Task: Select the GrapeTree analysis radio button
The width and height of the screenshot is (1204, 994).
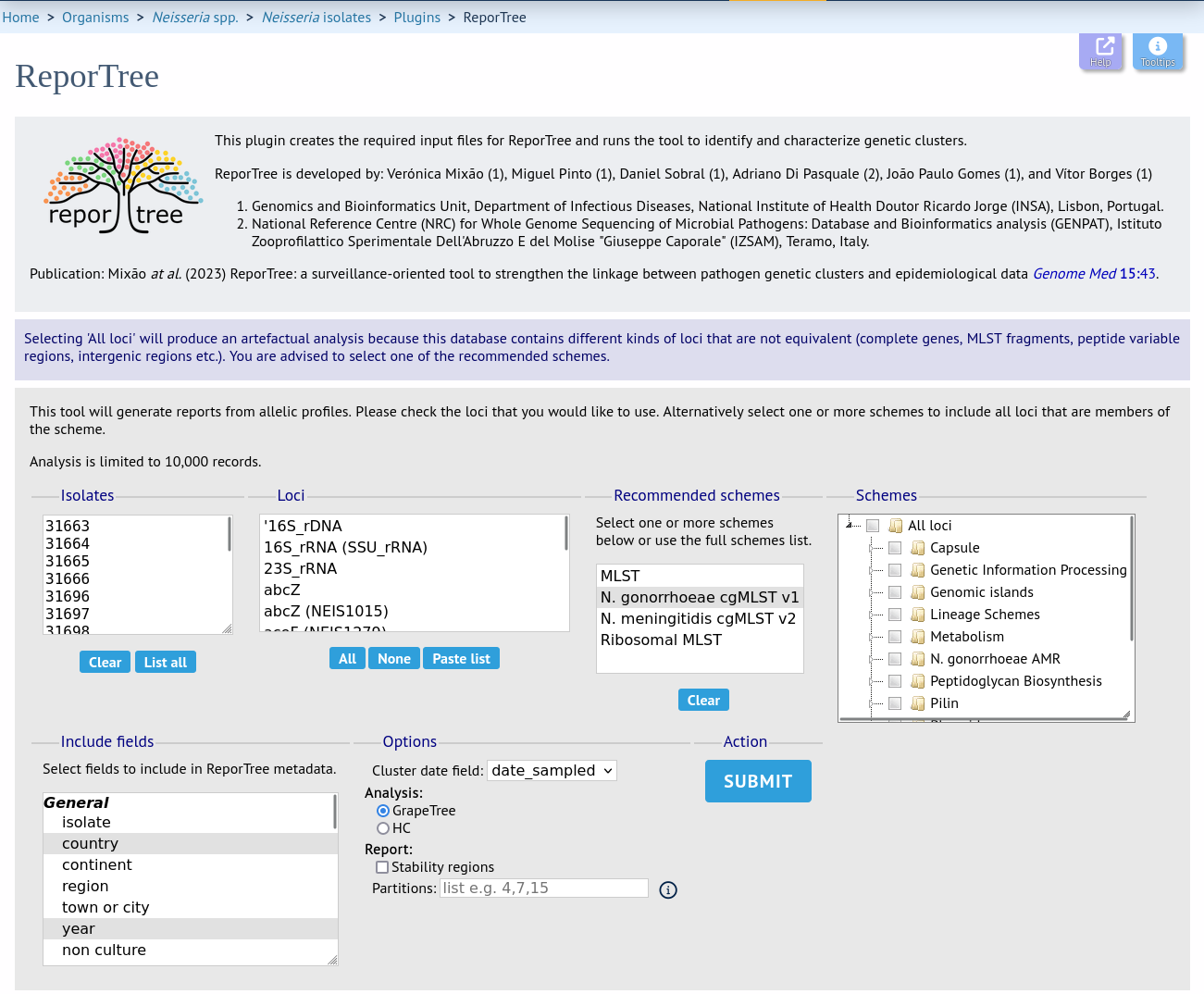Action: [x=383, y=811]
